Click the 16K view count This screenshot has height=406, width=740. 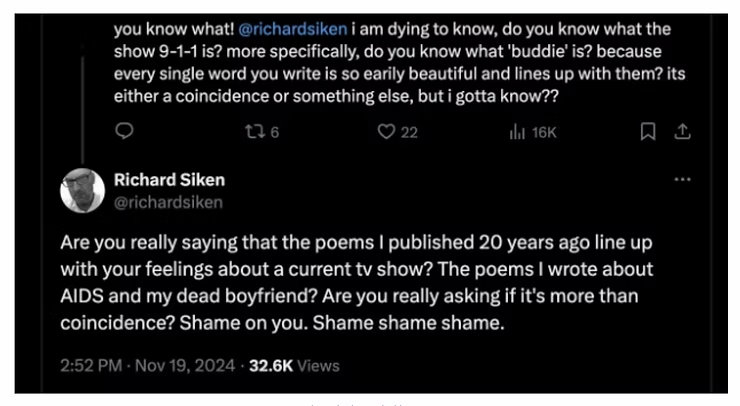542,132
